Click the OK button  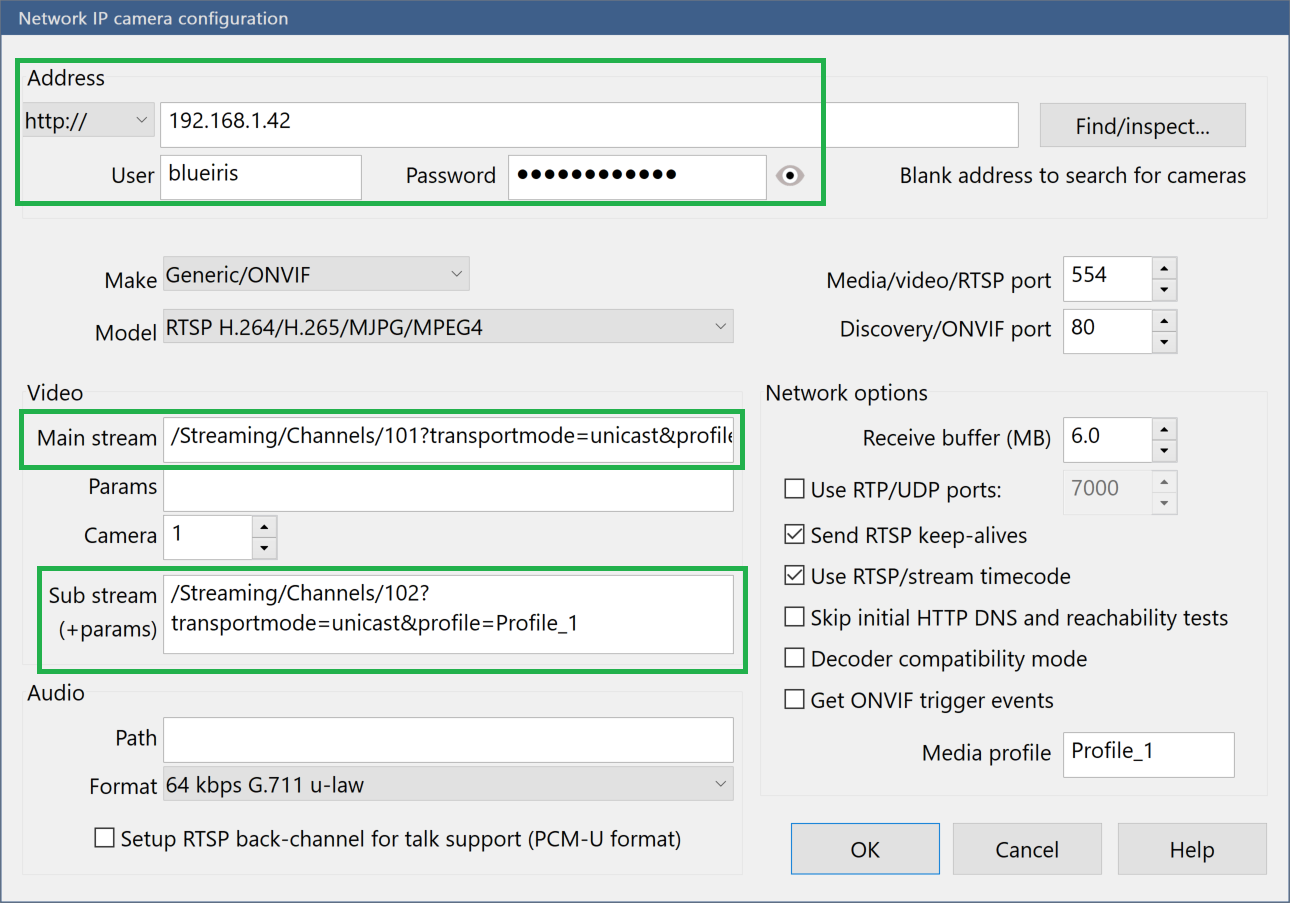865,849
